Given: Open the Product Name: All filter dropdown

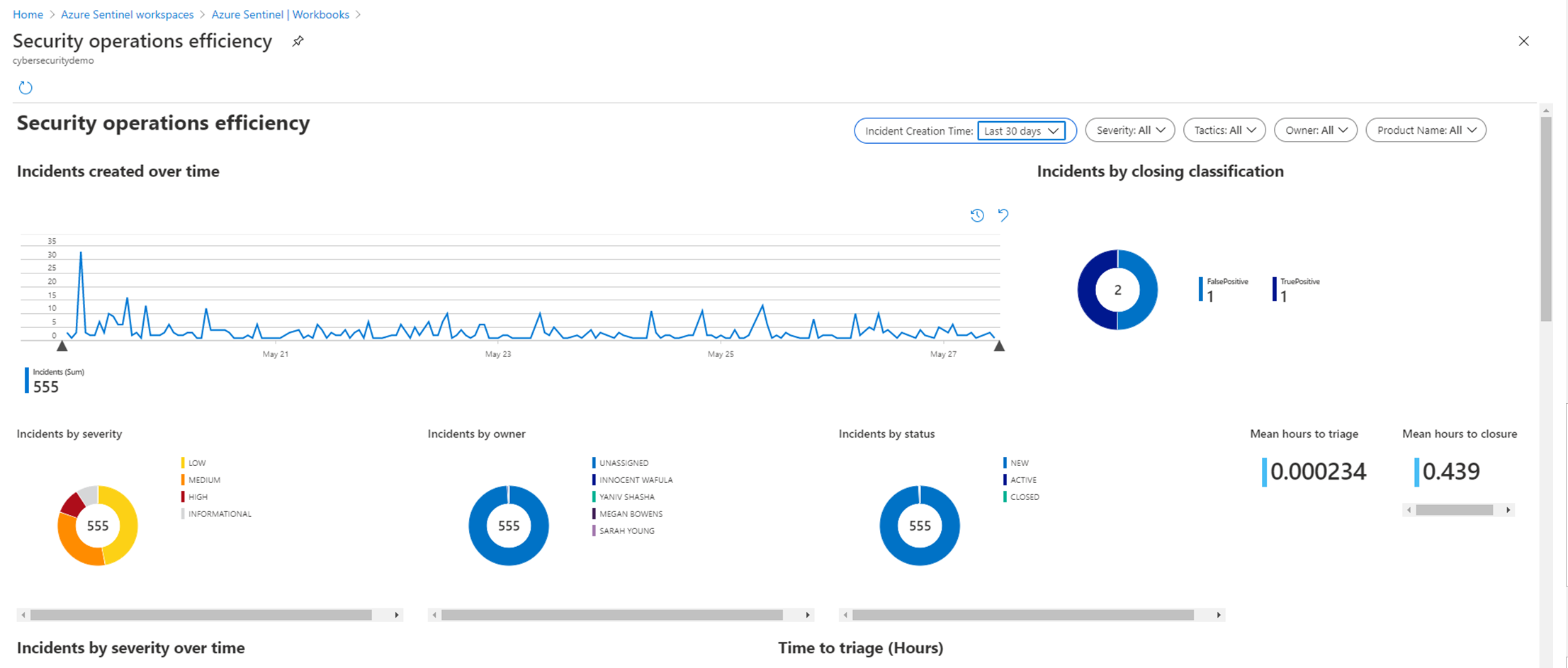Looking at the screenshot, I should coord(1426,130).
